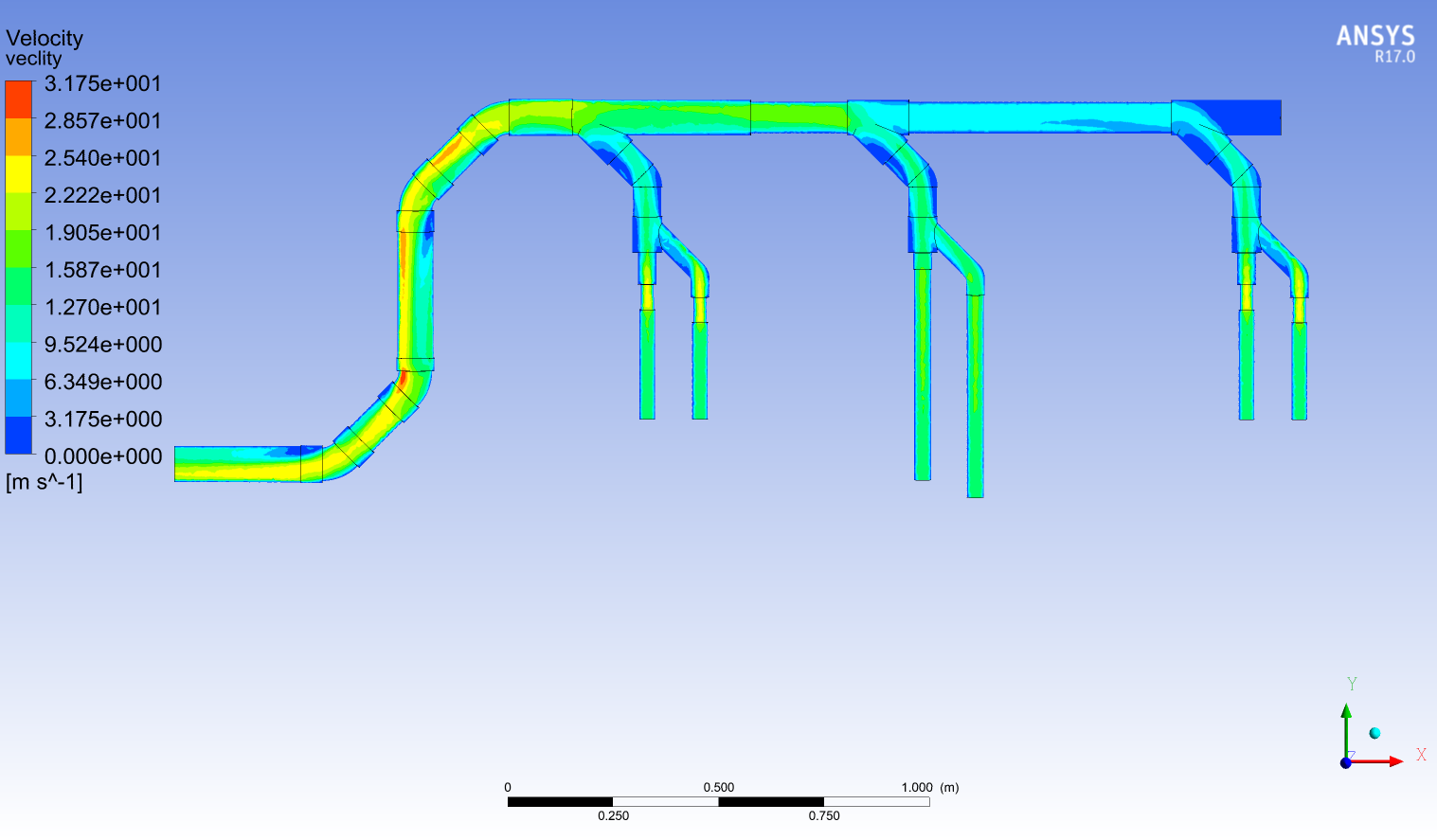Select the yellow band in the velocity legend
The image size is (1437, 840).
pyautogui.click(x=18, y=174)
